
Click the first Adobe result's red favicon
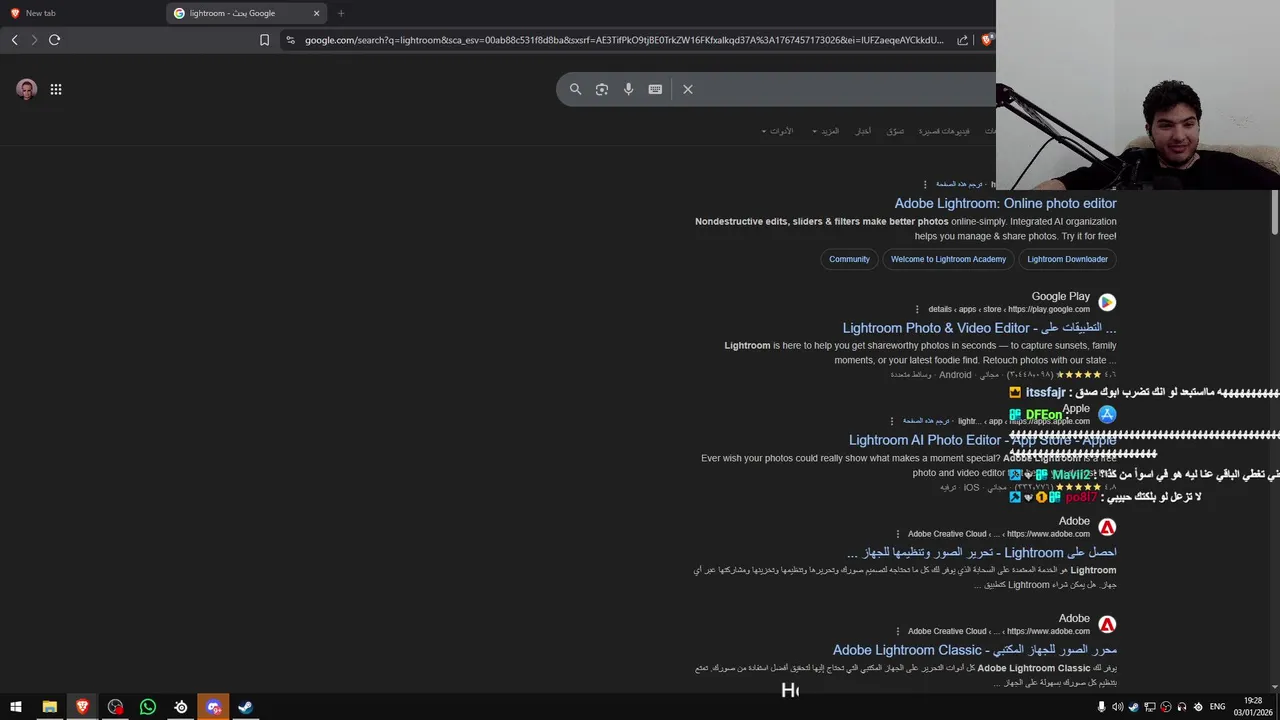coord(1107,527)
